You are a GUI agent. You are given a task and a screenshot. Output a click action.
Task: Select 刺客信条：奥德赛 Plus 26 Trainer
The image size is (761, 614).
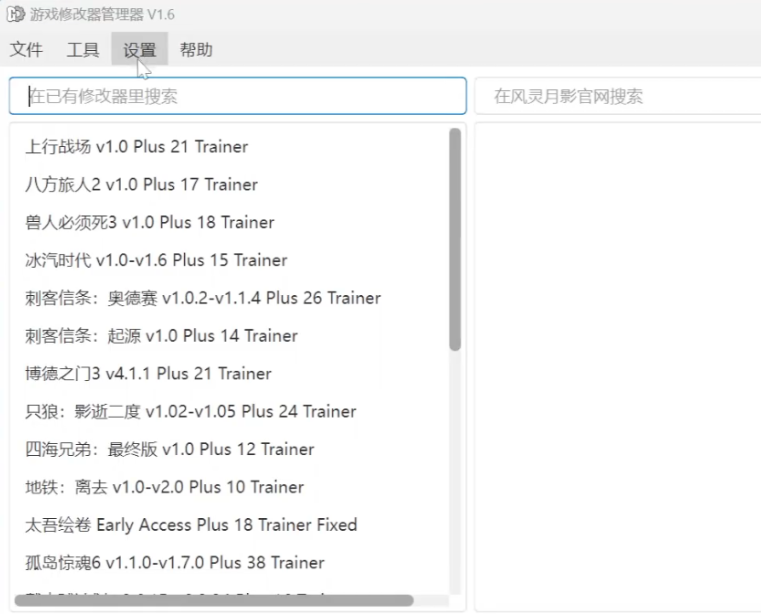coord(203,298)
